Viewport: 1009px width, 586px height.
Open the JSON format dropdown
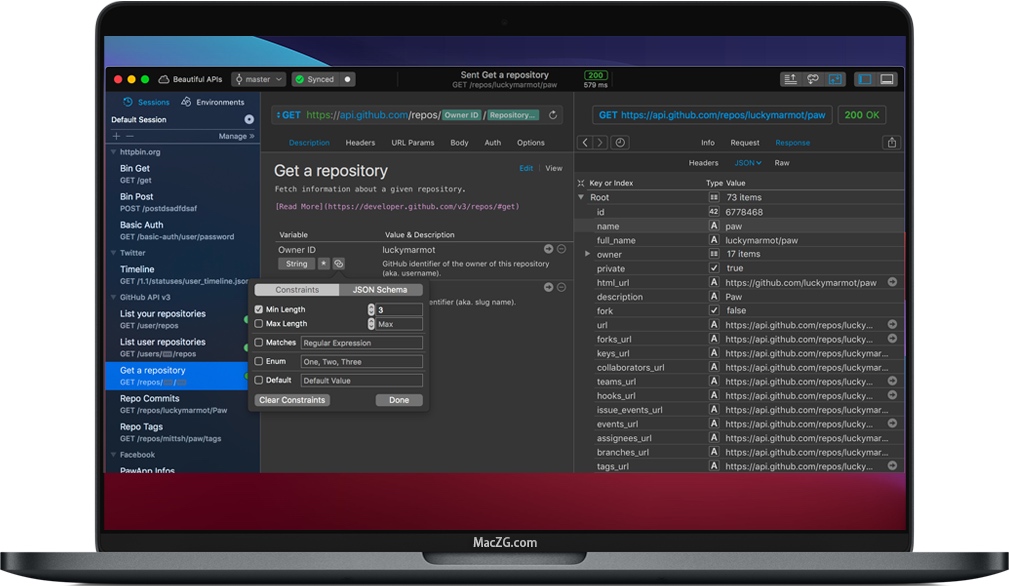click(748, 163)
